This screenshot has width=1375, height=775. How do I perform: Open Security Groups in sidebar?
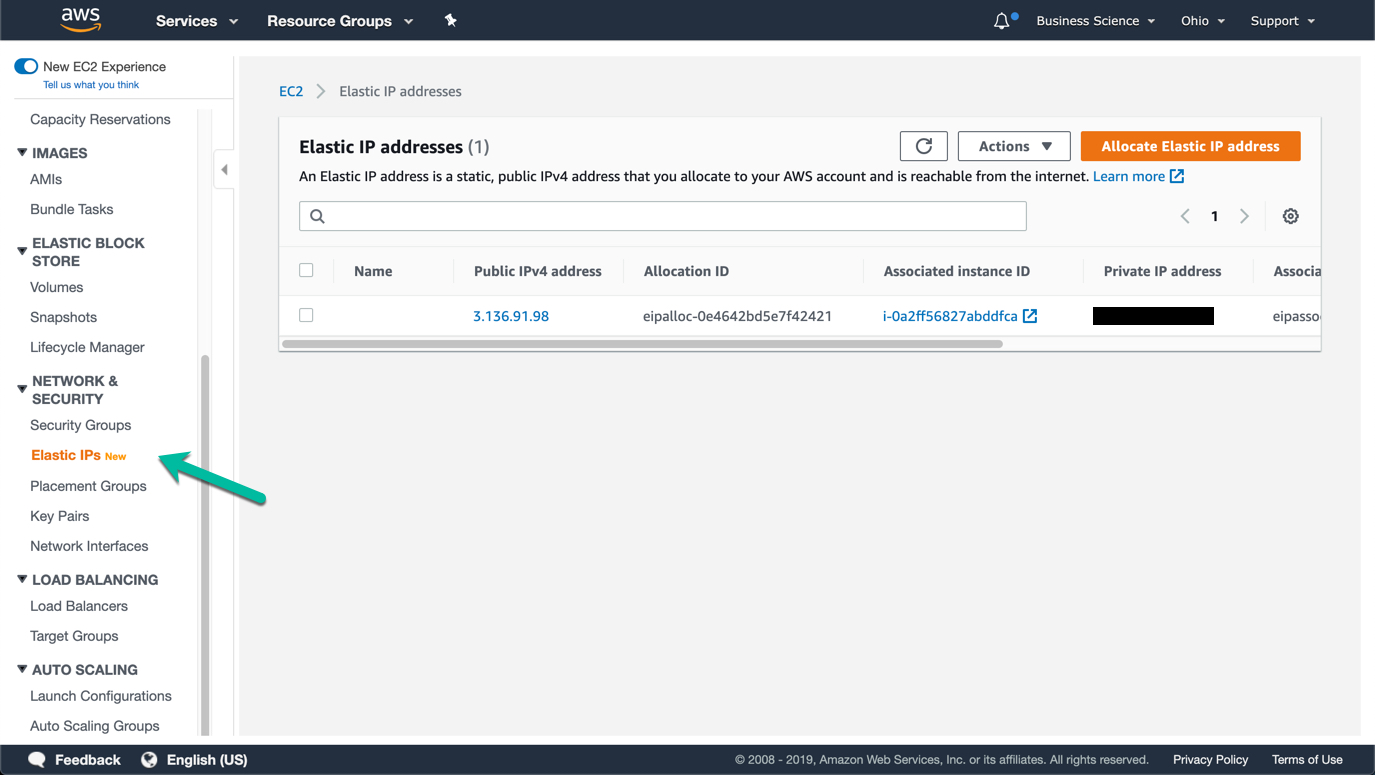[81, 425]
